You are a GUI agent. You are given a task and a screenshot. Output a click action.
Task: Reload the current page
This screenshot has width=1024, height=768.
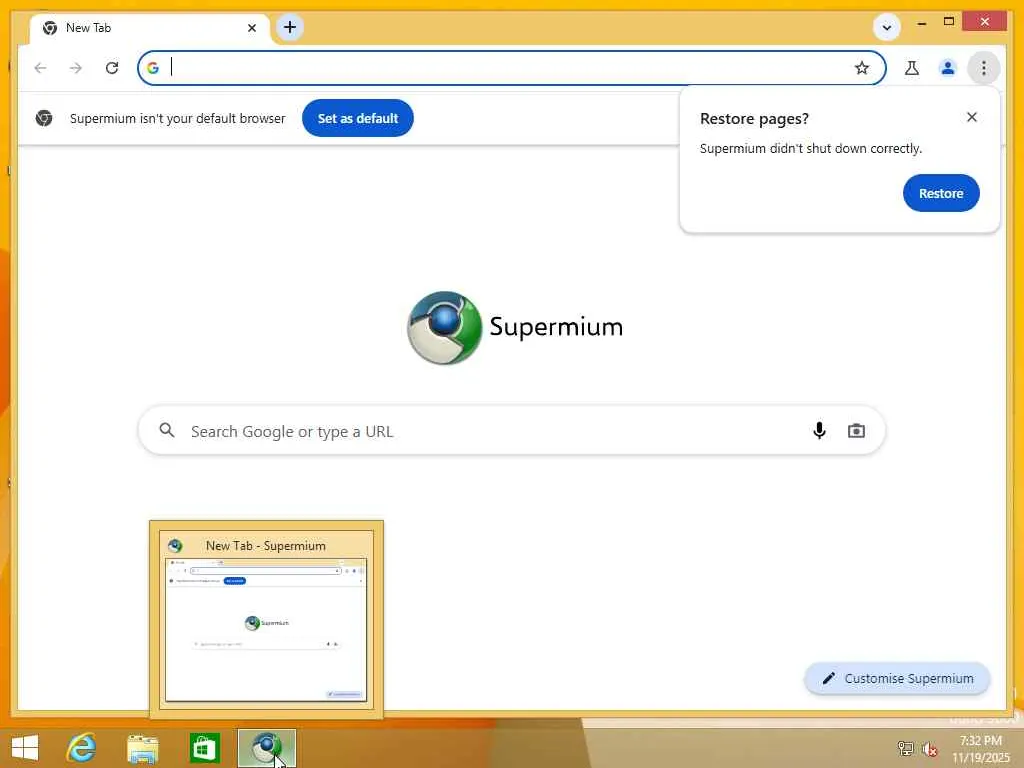click(x=112, y=68)
